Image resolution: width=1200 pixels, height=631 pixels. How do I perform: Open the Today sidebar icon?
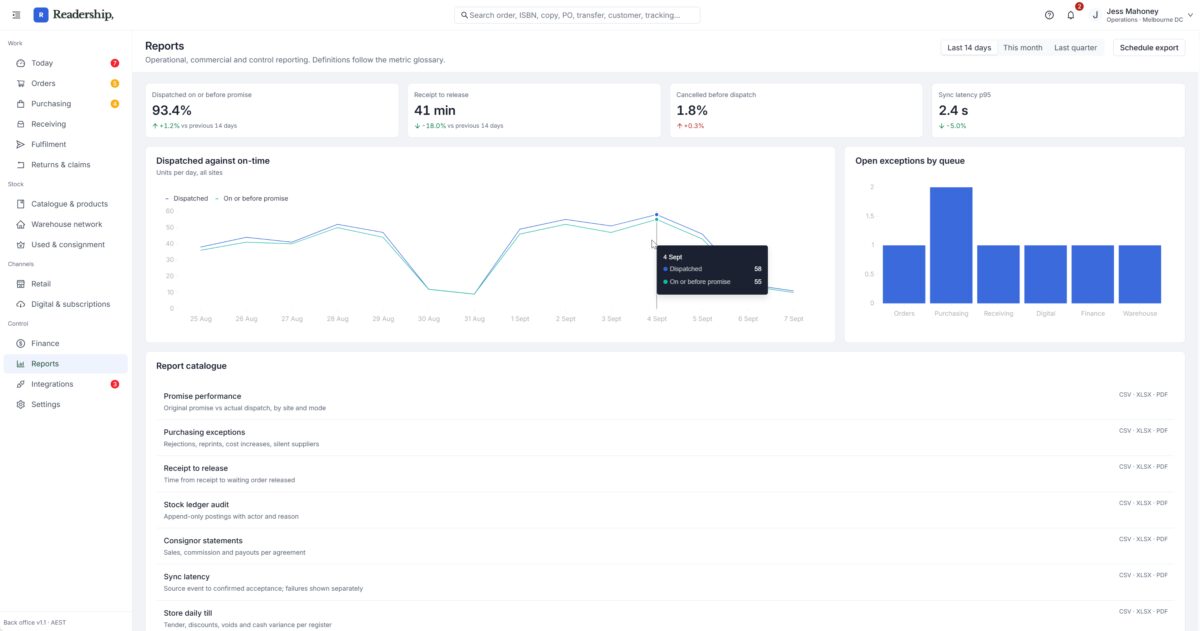point(21,63)
